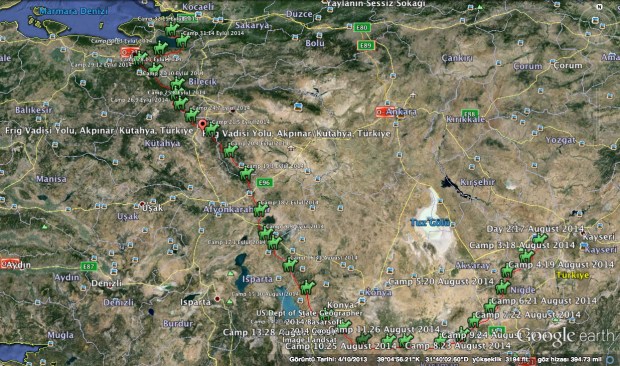The width and height of the screenshot is (620, 366).
Task: Click the camel placemark at Camp 6.21 August 2014
Action: click(x=490, y=306)
